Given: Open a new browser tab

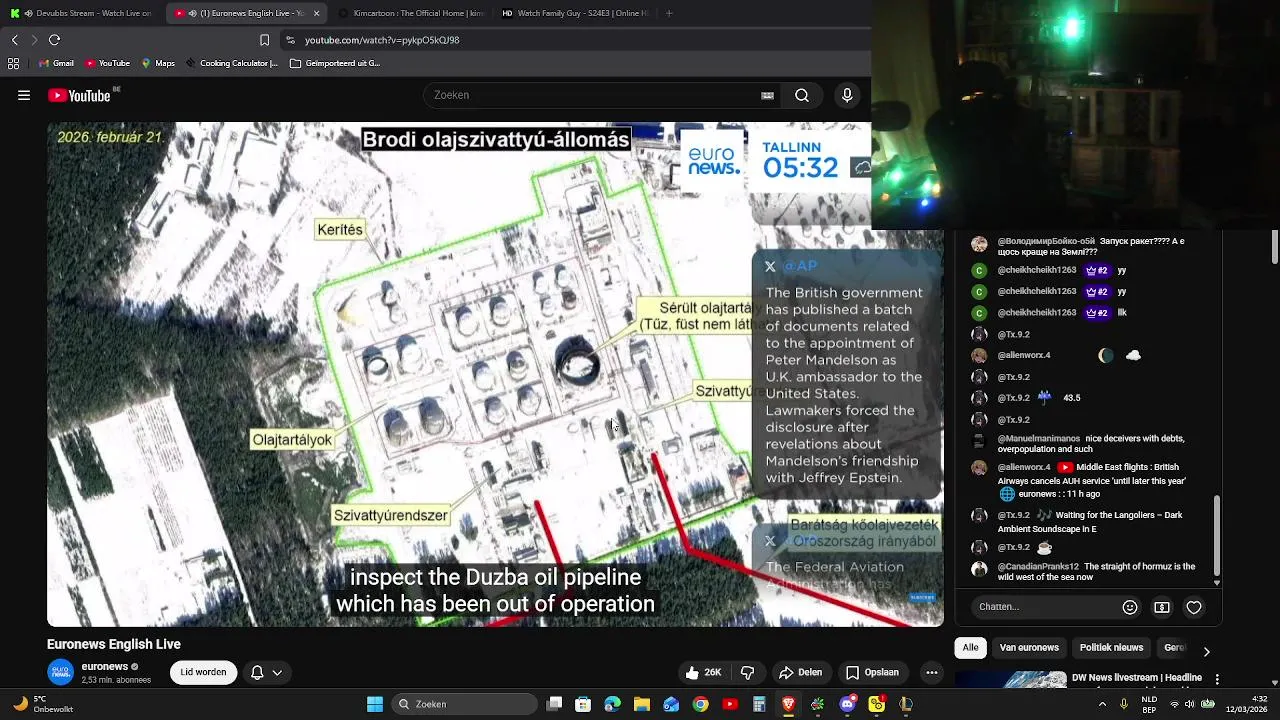Looking at the screenshot, I should 669,13.
